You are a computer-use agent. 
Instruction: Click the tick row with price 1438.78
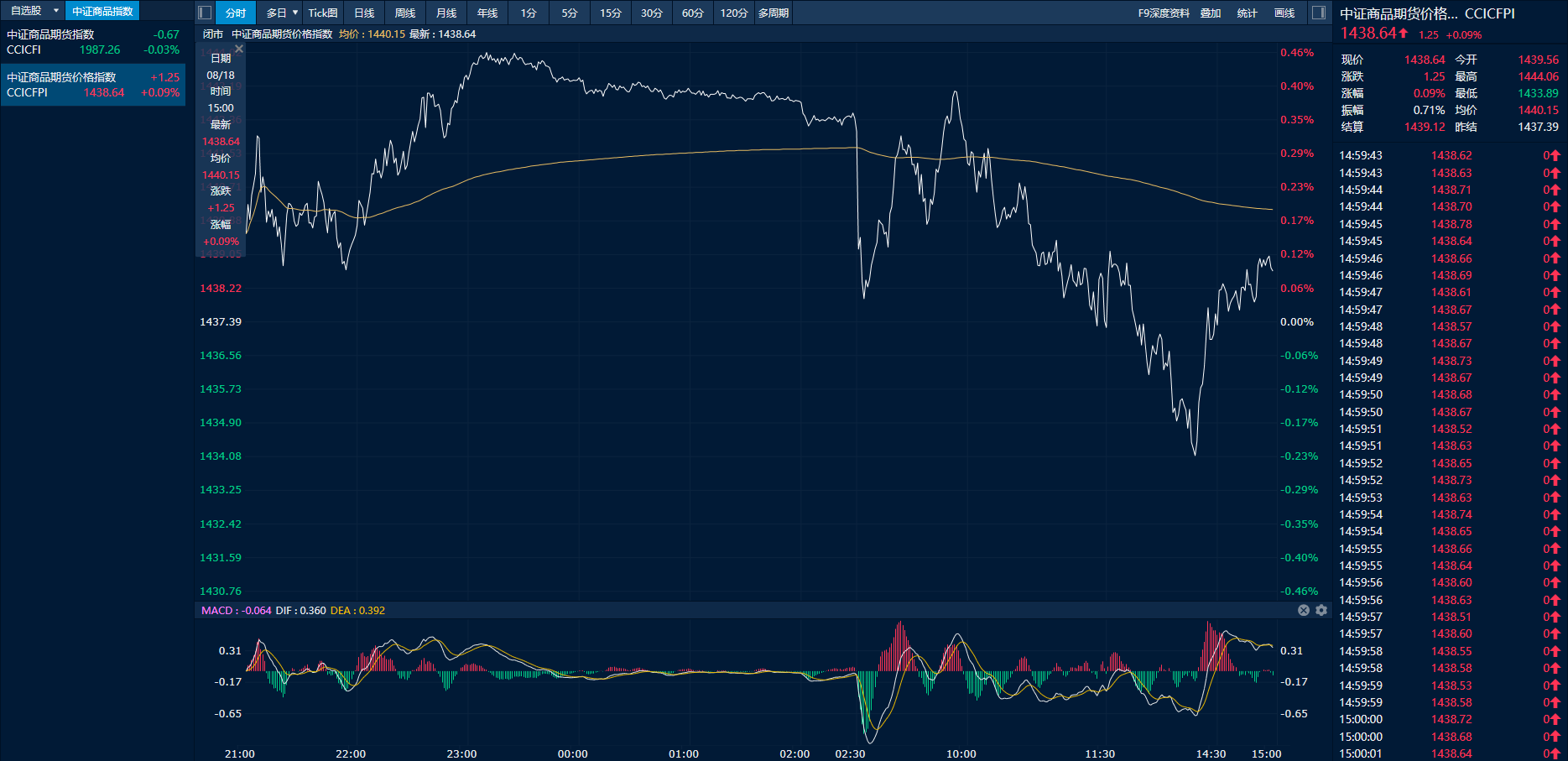tap(1449, 224)
